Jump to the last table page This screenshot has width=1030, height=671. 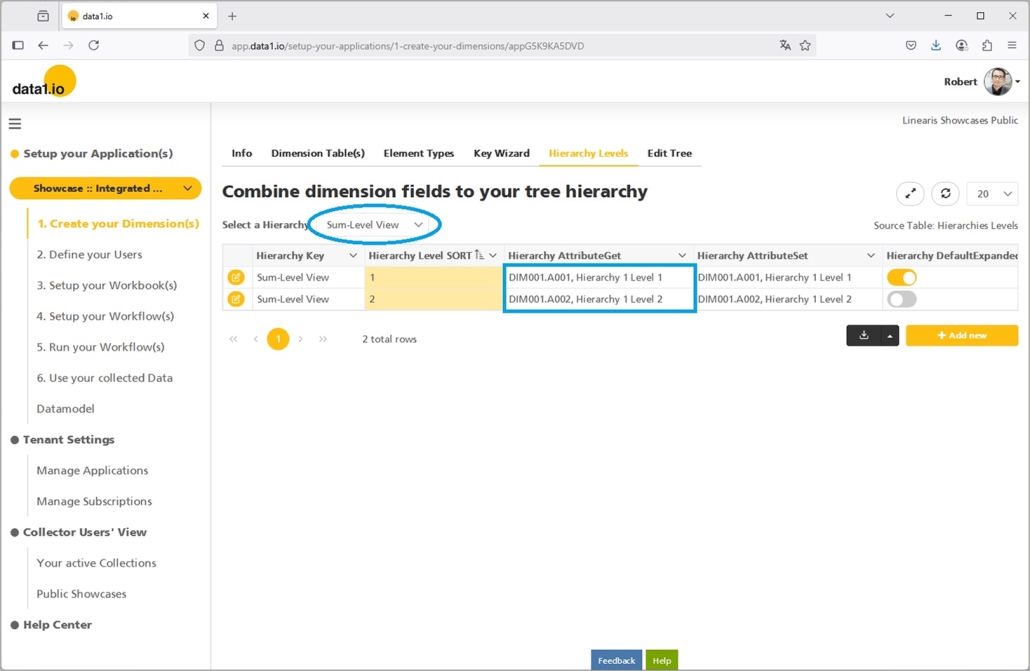[323, 339]
